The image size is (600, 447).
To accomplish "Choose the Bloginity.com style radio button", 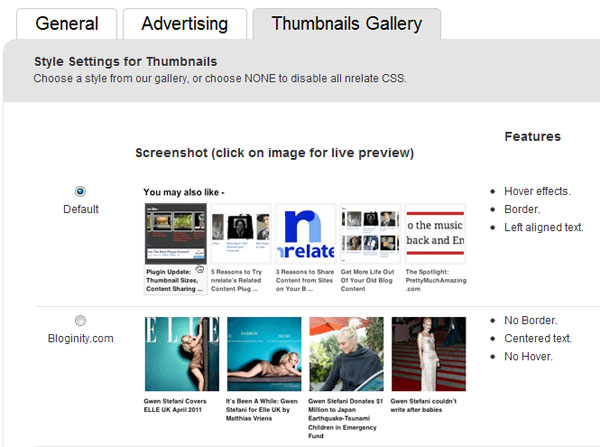I will click(80, 320).
